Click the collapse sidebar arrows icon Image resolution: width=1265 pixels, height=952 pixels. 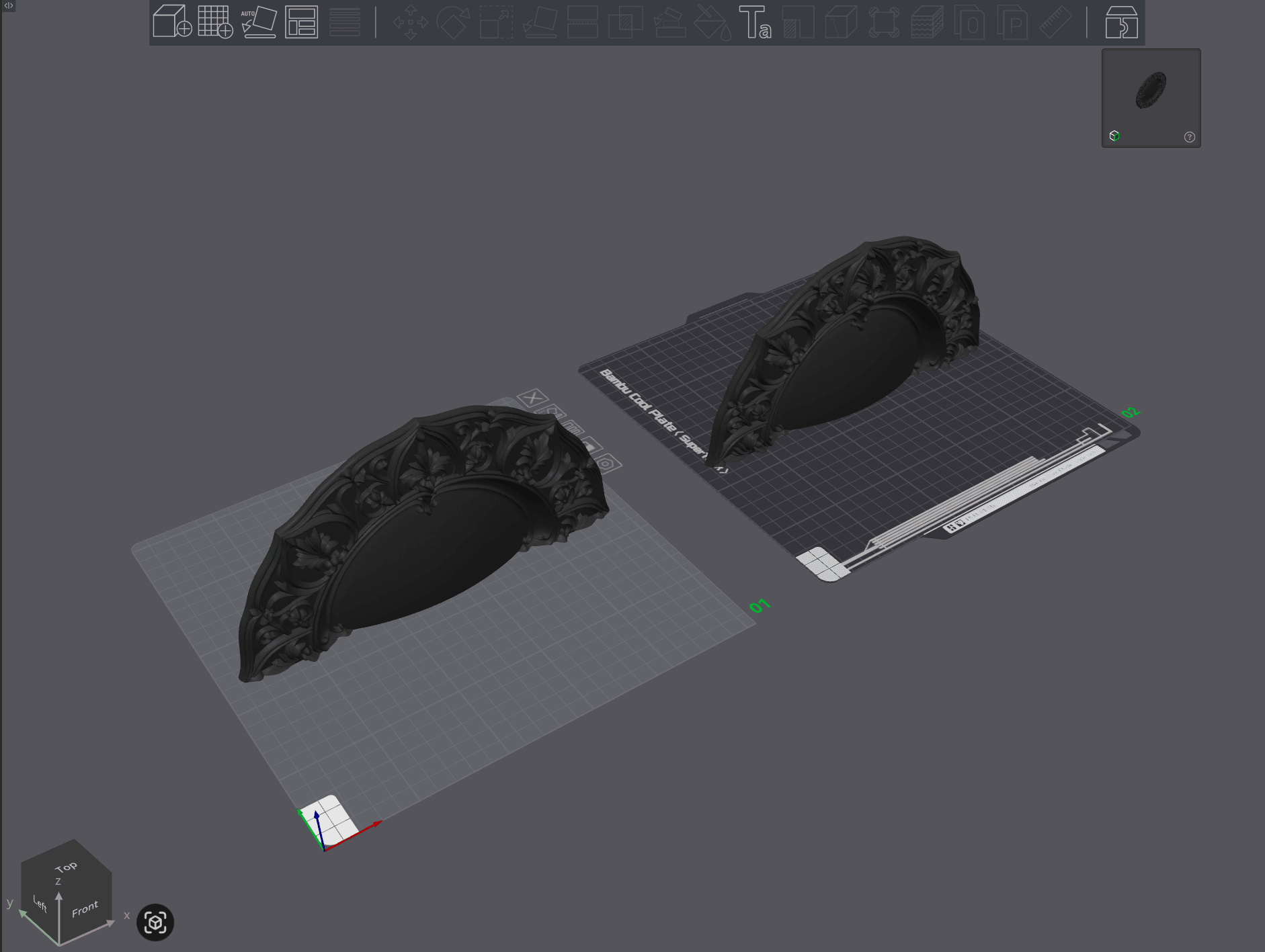click(9, 5)
